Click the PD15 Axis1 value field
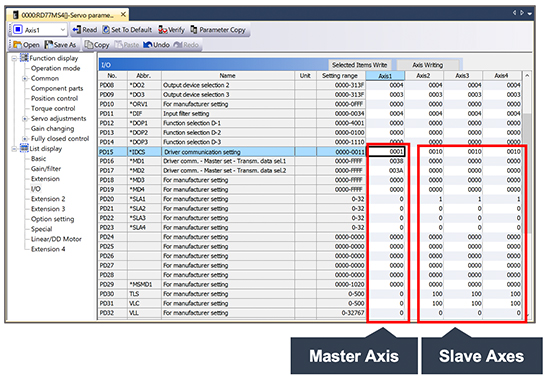The width and height of the screenshot is (547, 378). point(387,152)
